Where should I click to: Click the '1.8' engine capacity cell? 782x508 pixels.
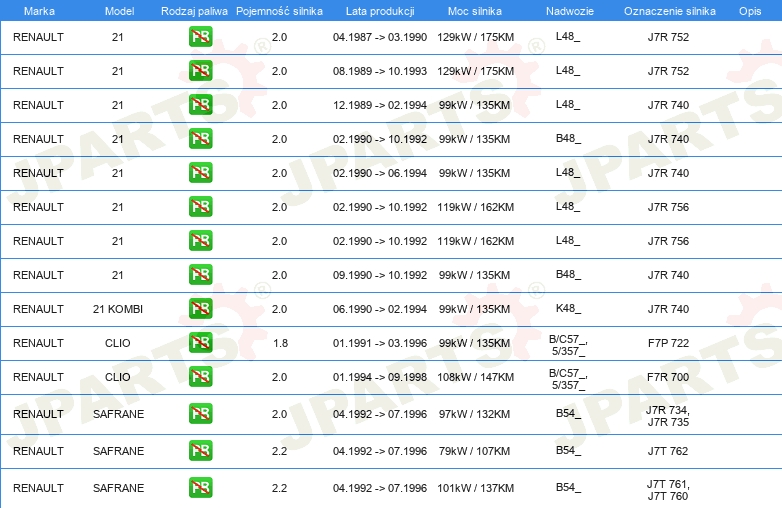(280, 343)
